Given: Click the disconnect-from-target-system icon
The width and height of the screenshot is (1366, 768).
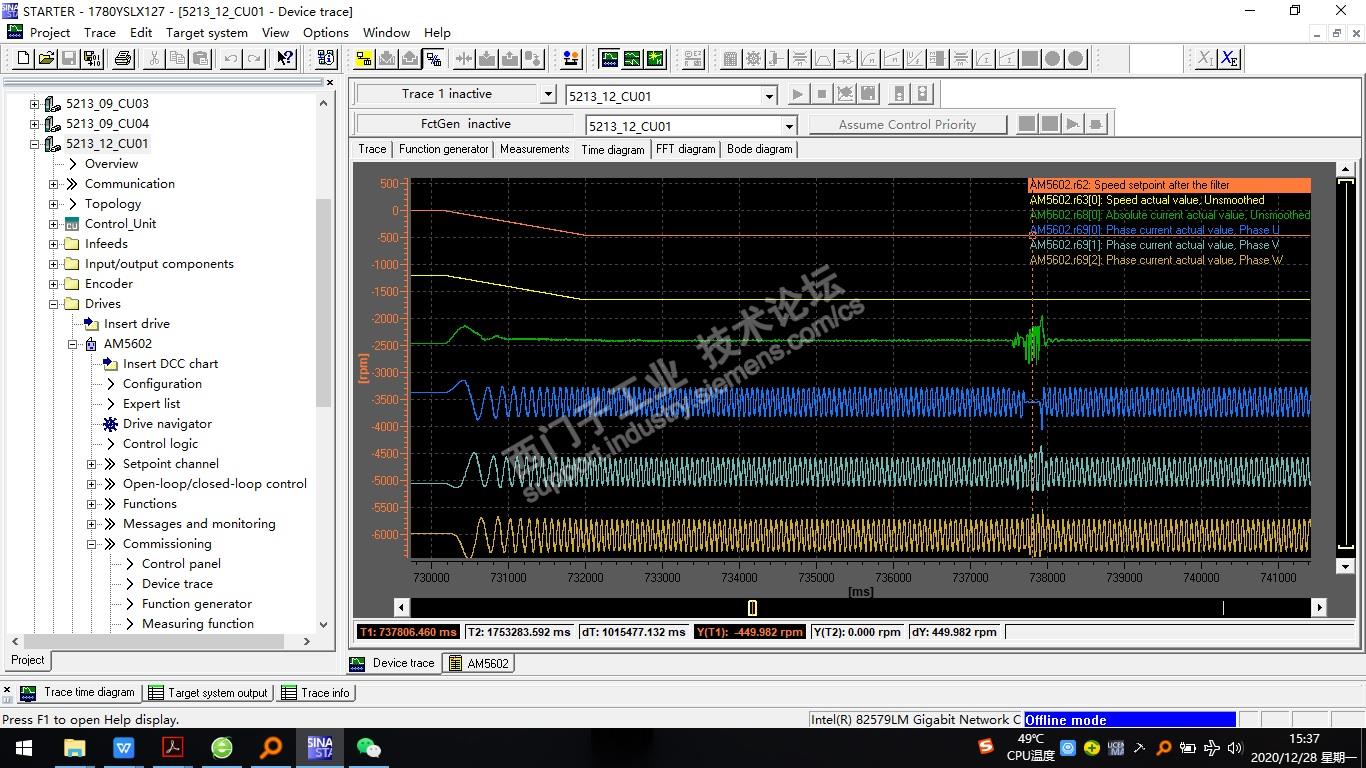Looking at the screenshot, I should point(433,59).
